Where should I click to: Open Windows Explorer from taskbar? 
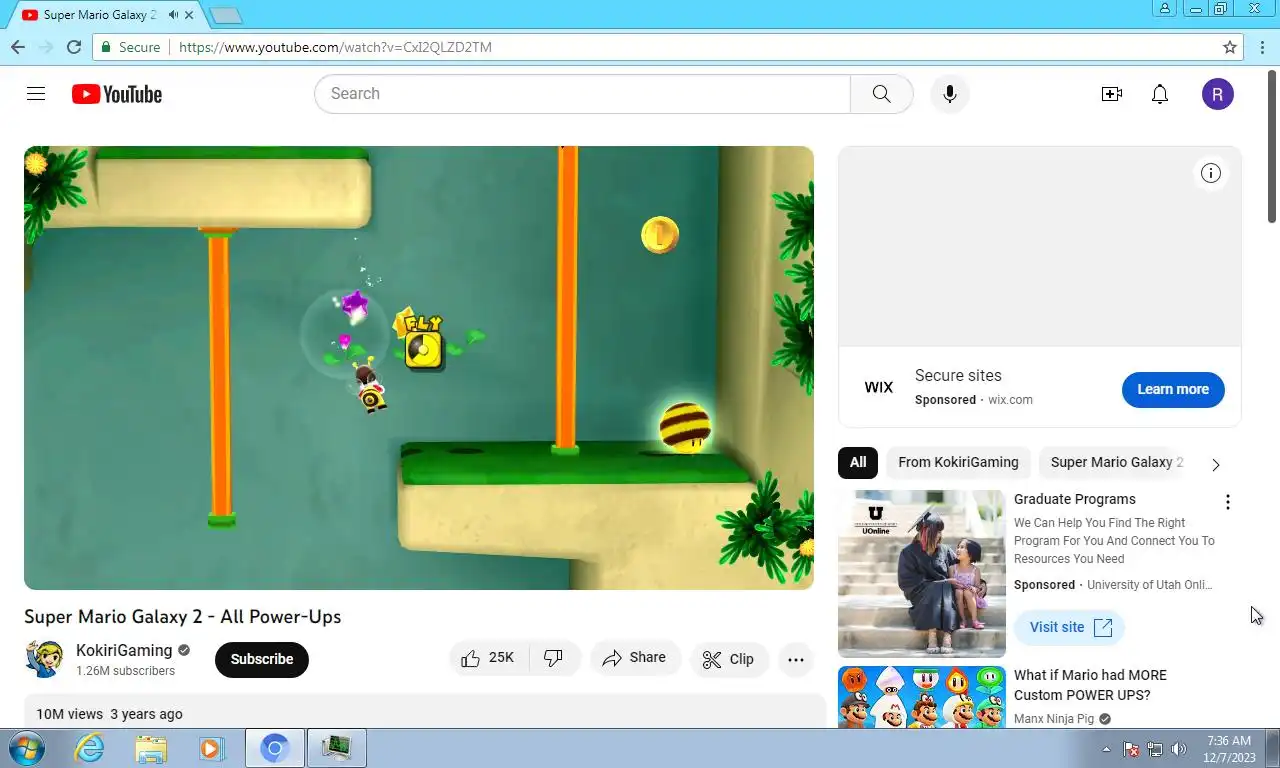[x=151, y=748]
